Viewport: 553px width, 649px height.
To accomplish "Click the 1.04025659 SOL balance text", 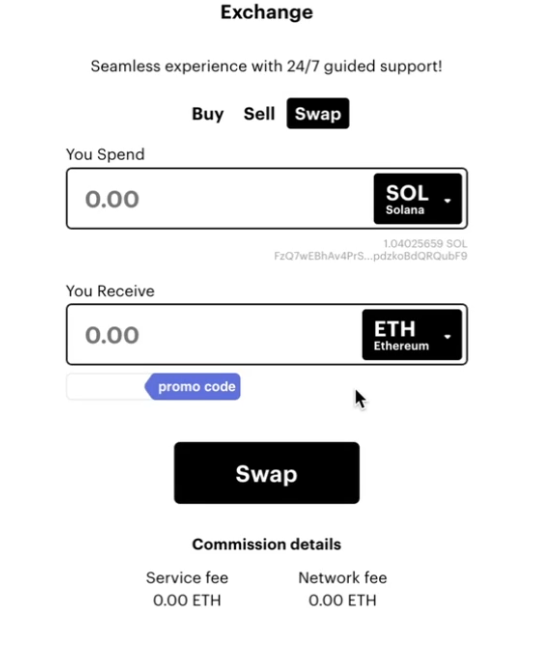I will [425, 243].
